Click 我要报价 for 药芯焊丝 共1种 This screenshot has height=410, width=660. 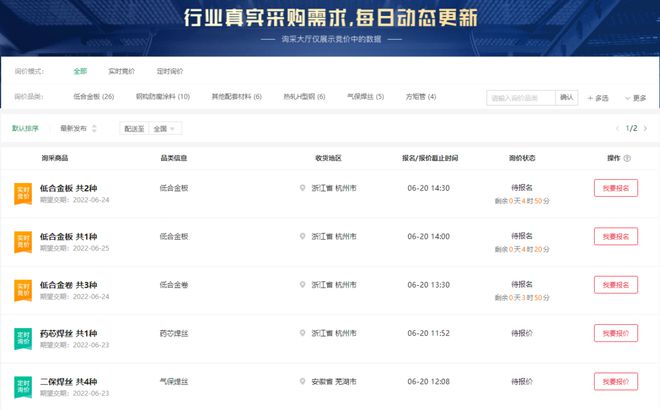click(615, 332)
